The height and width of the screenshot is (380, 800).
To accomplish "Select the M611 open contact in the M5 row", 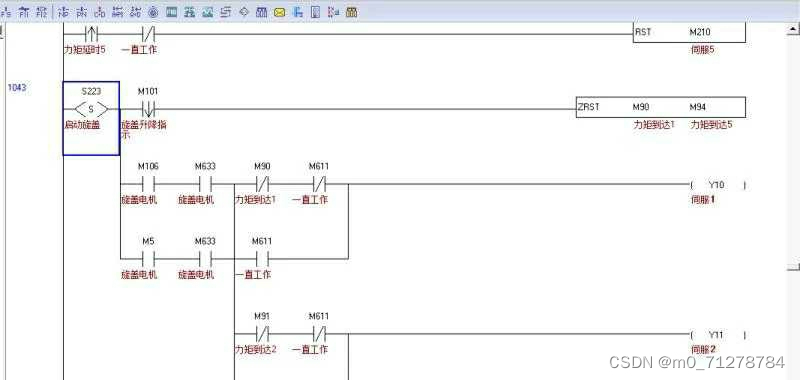I will tap(262, 259).
